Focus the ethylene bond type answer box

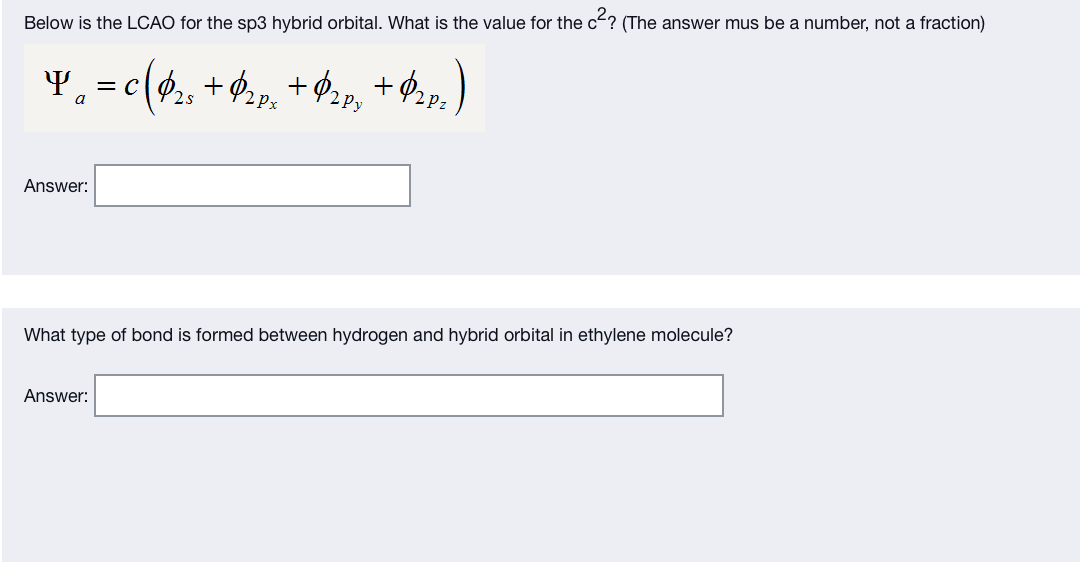coord(408,395)
